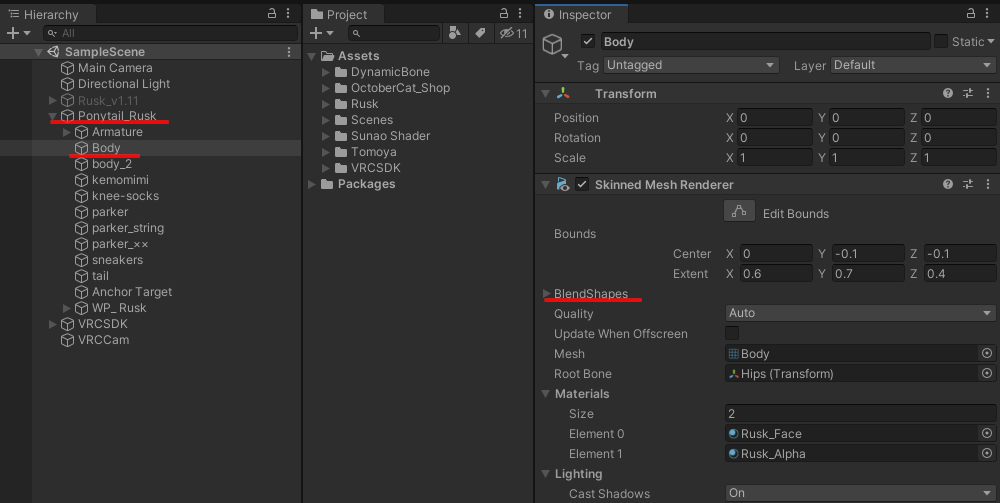This screenshot has width=1000, height=503.
Task: Select the body_2 object in hierarchy
Action: 112,164
